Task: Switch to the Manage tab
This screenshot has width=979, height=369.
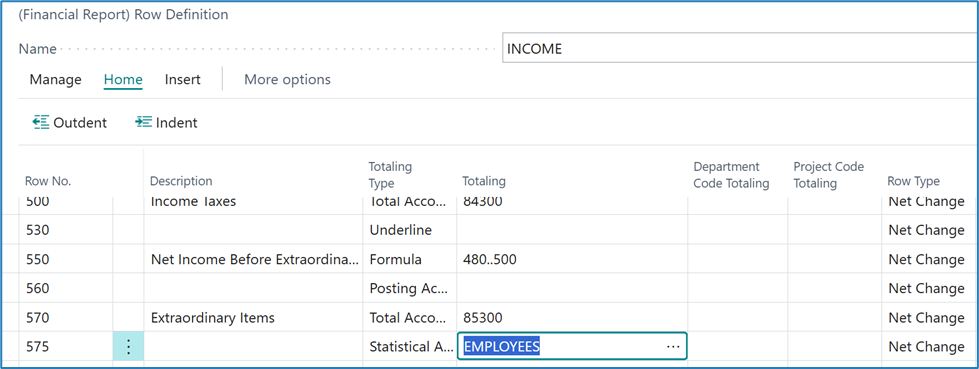Action: coord(56,80)
